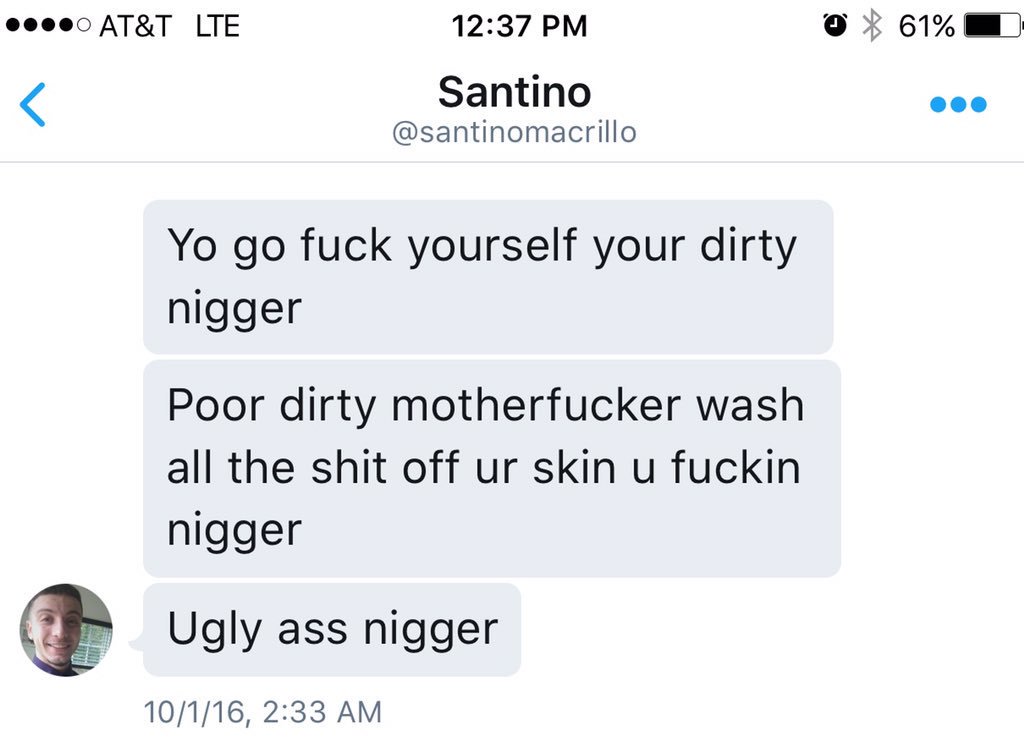Tap the 61% battery percentage
Screen dimensions: 1024x746
(x=926, y=26)
